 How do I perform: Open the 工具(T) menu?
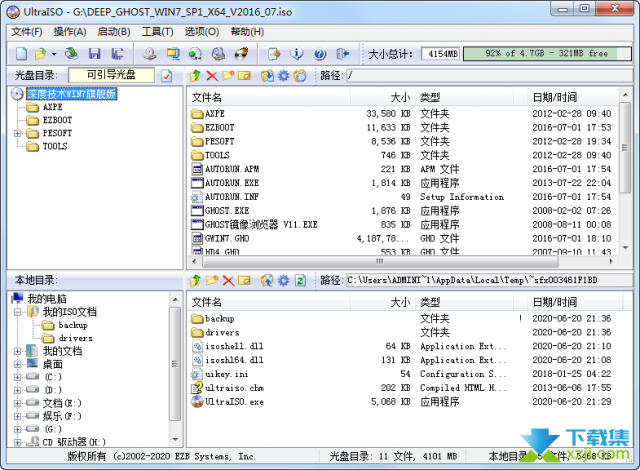[x=157, y=31]
